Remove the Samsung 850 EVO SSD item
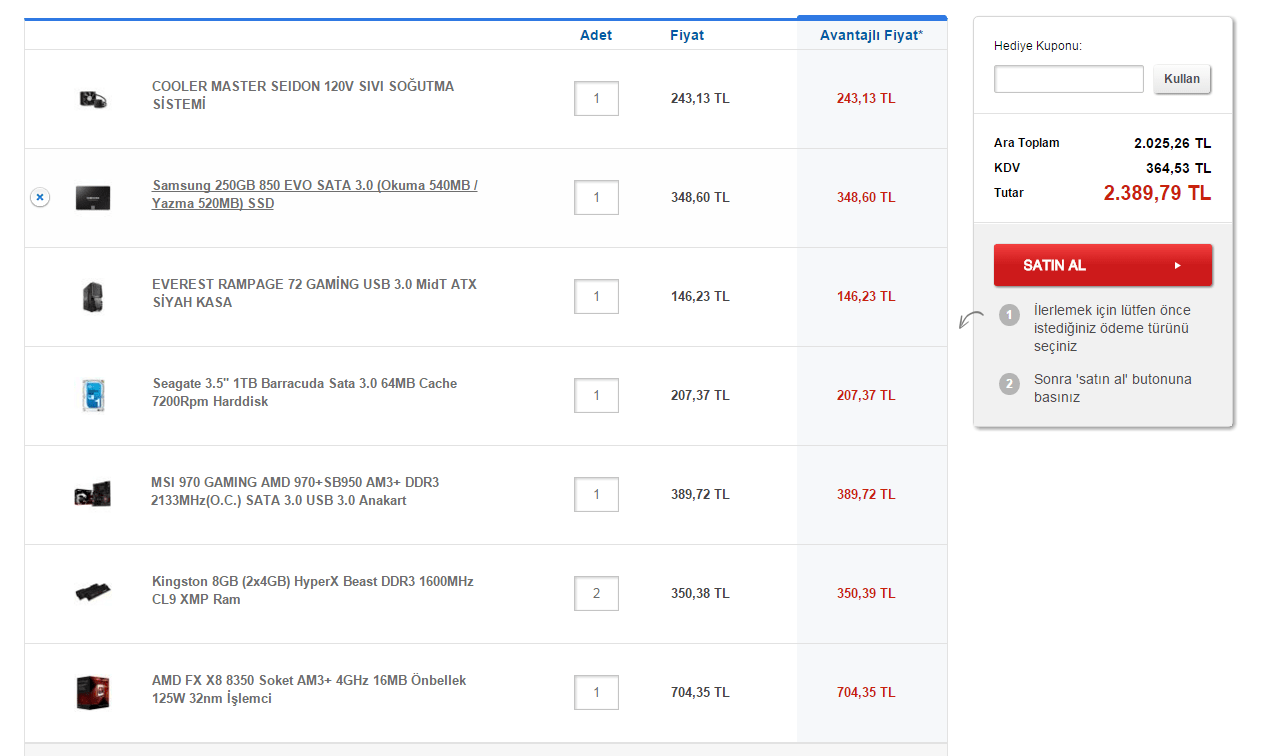 click(40, 198)
